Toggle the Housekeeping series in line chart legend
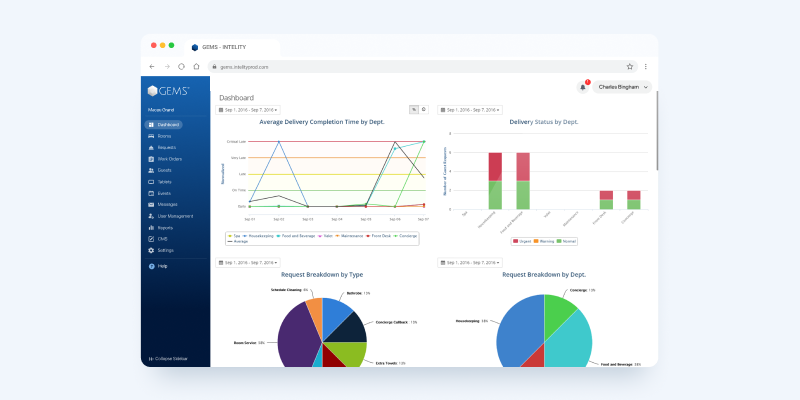The width and height of the screenshot is (800, 400). coord(258,236)
